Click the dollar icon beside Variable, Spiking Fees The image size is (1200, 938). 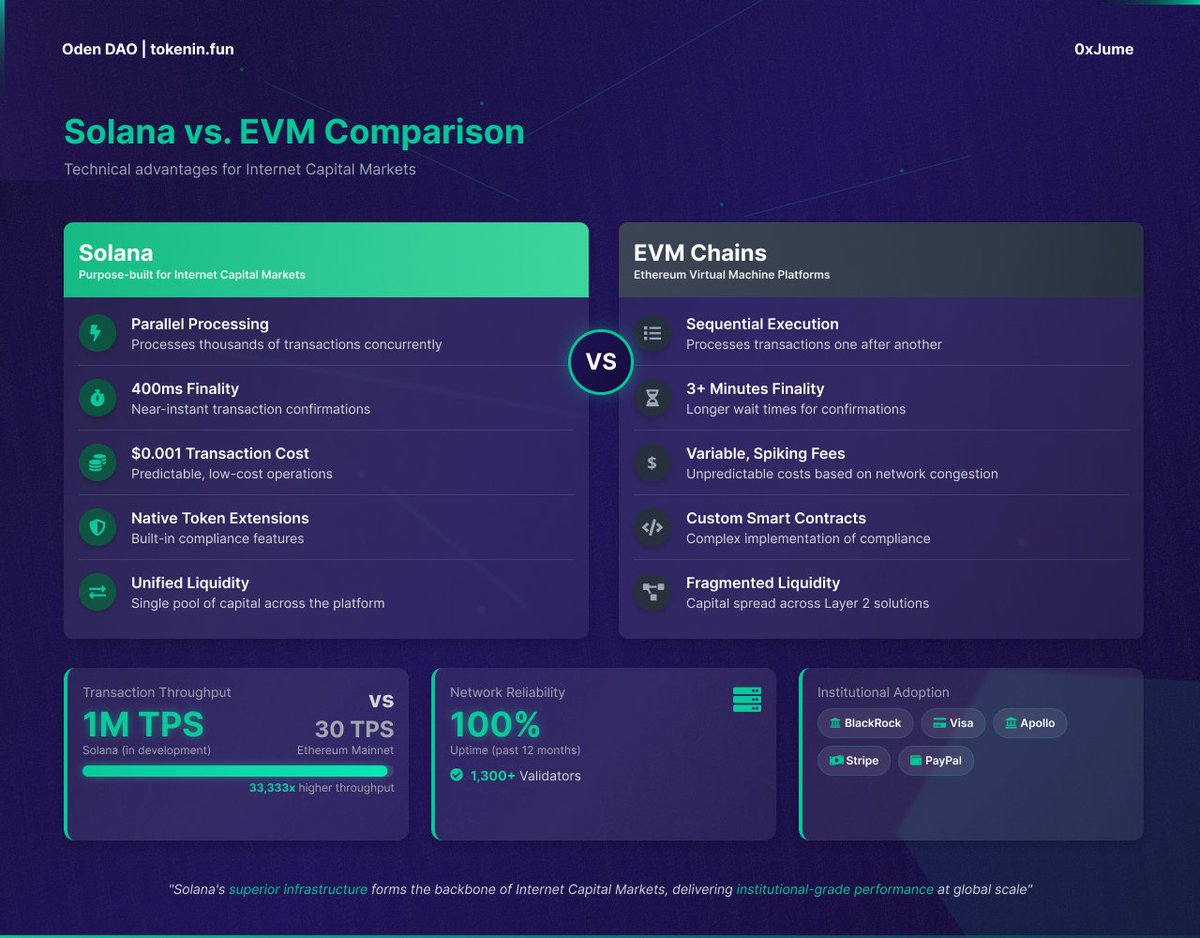point(652,463)
